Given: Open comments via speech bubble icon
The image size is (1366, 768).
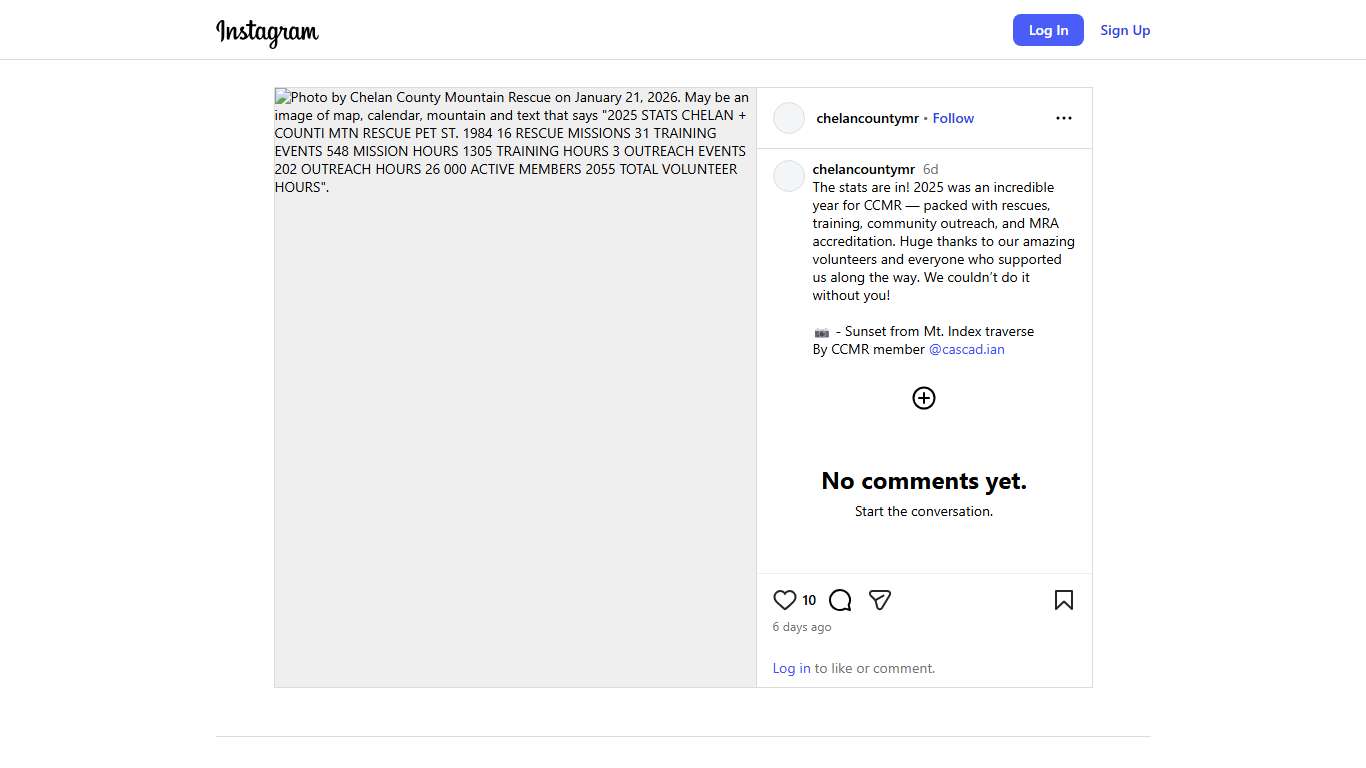Looking at the screenshot, I should pos(840,600).
